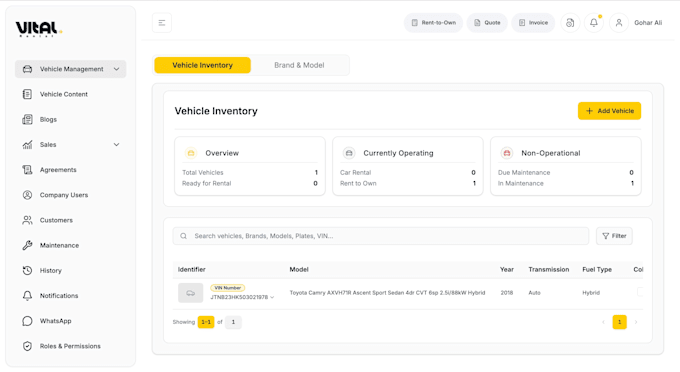The width and height of the screenshot is (680, 372).
Task: Click the Agreements document icon
Action: [27, 170]
